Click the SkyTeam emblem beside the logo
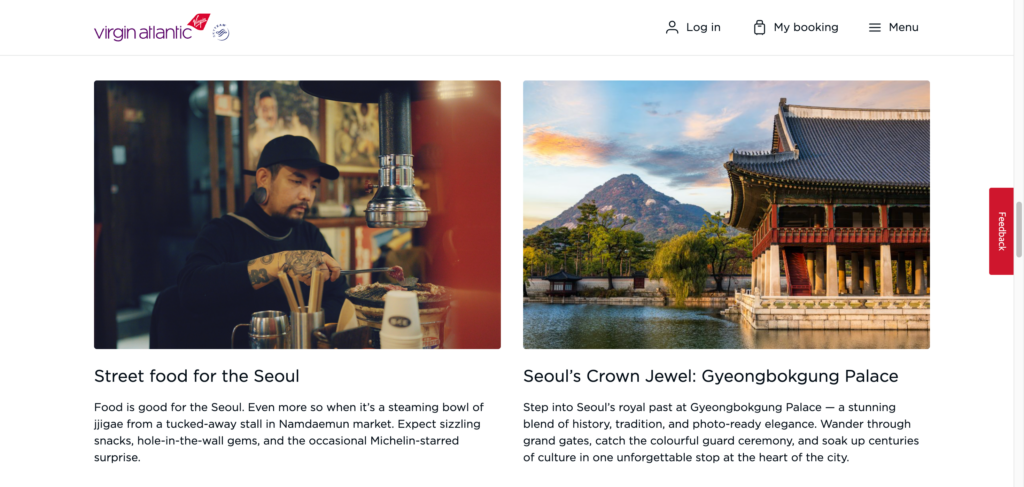 click(x=221, y=33)
